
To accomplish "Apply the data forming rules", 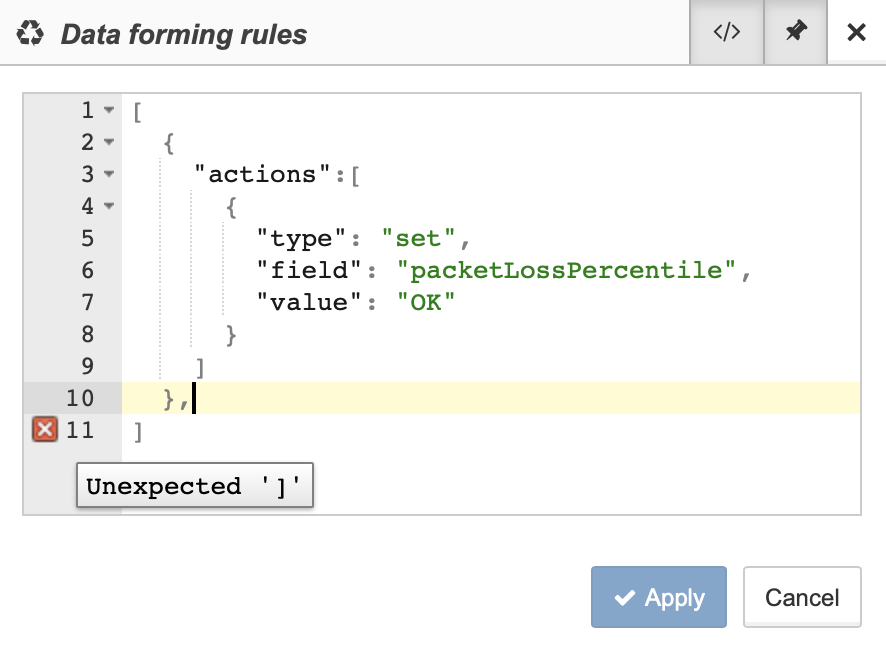I will [659, 597].
